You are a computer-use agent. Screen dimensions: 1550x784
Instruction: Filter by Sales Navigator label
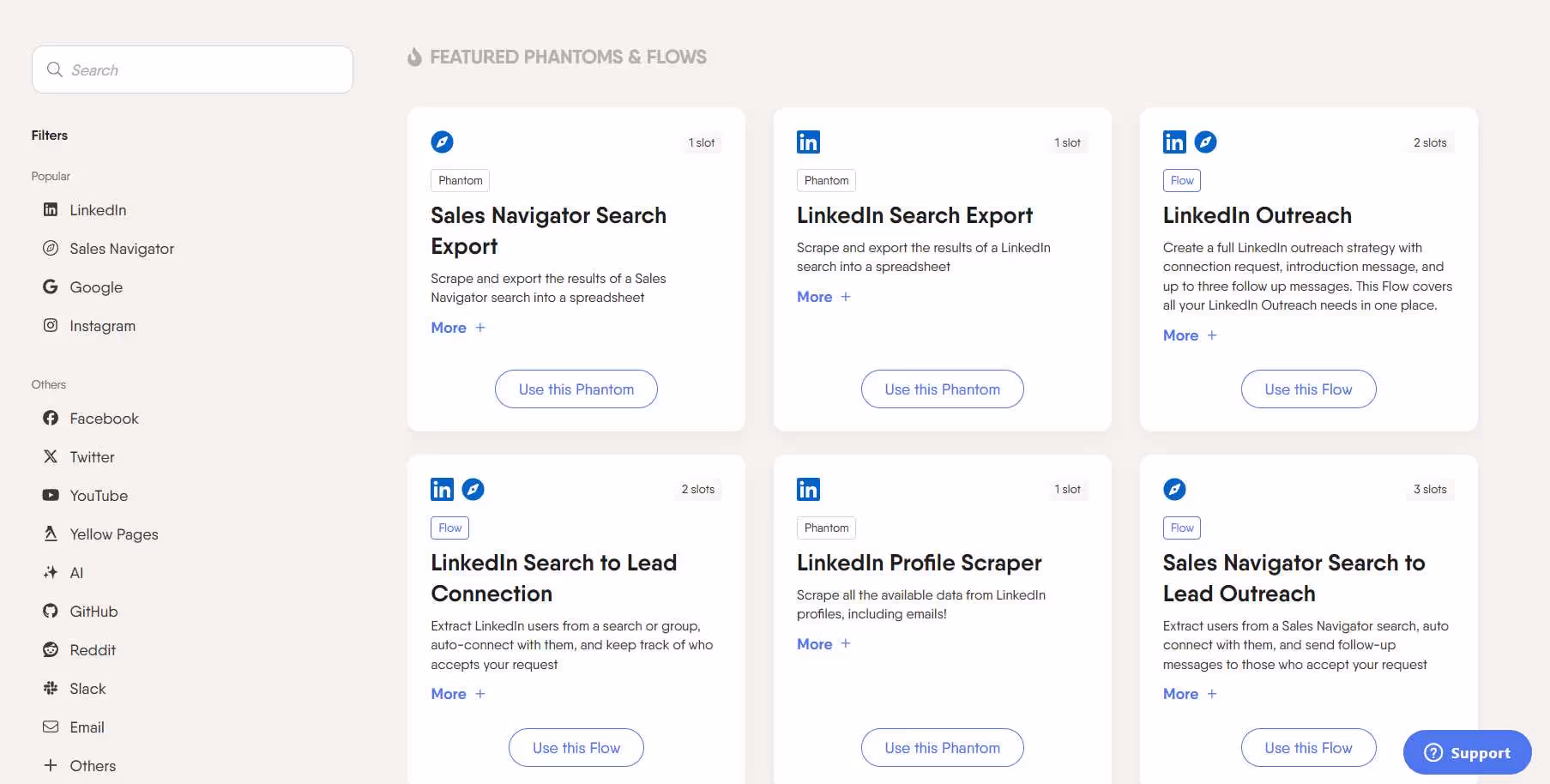click(122, 249)
